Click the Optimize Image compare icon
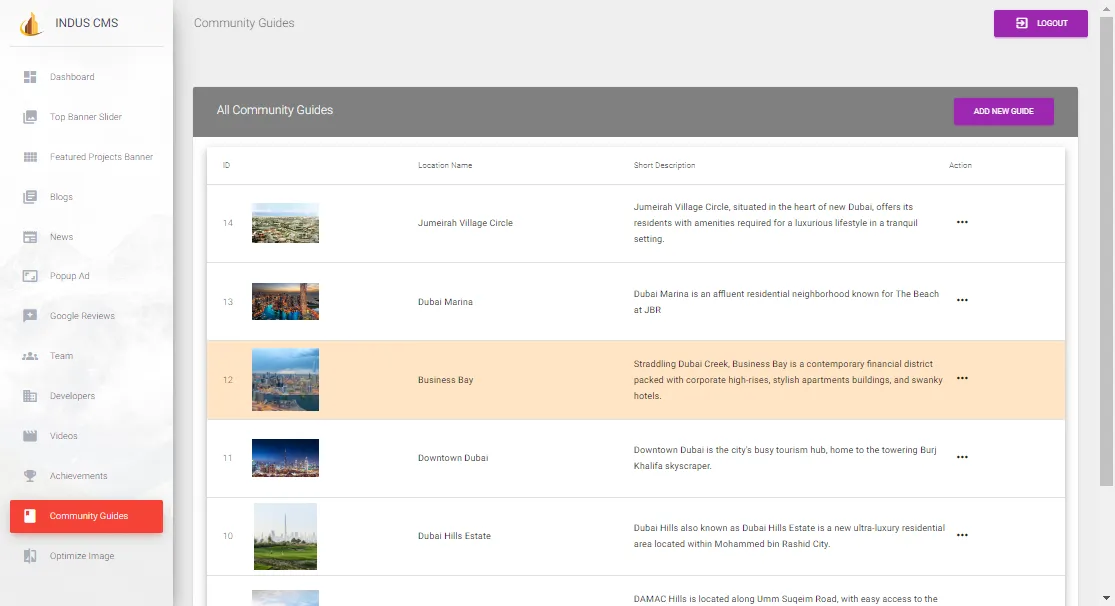1115x606 pixels. click(30, 556)
